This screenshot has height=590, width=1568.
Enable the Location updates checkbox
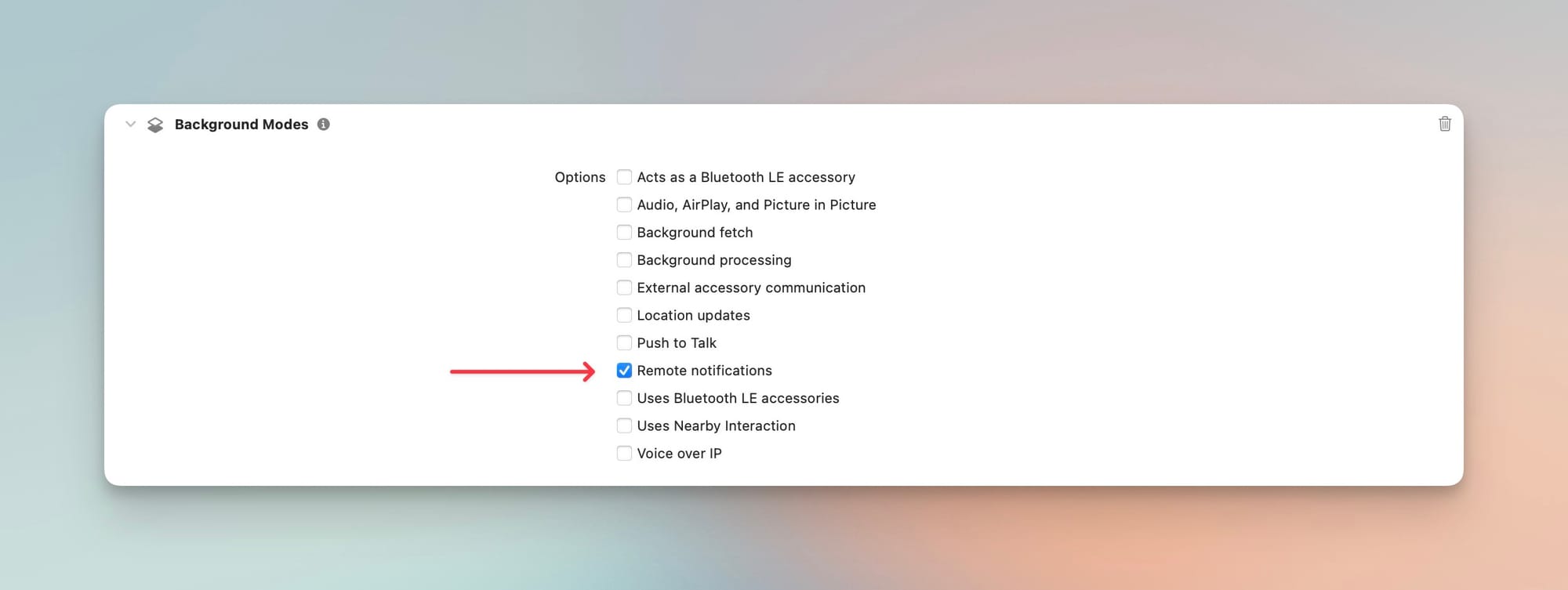624,315
